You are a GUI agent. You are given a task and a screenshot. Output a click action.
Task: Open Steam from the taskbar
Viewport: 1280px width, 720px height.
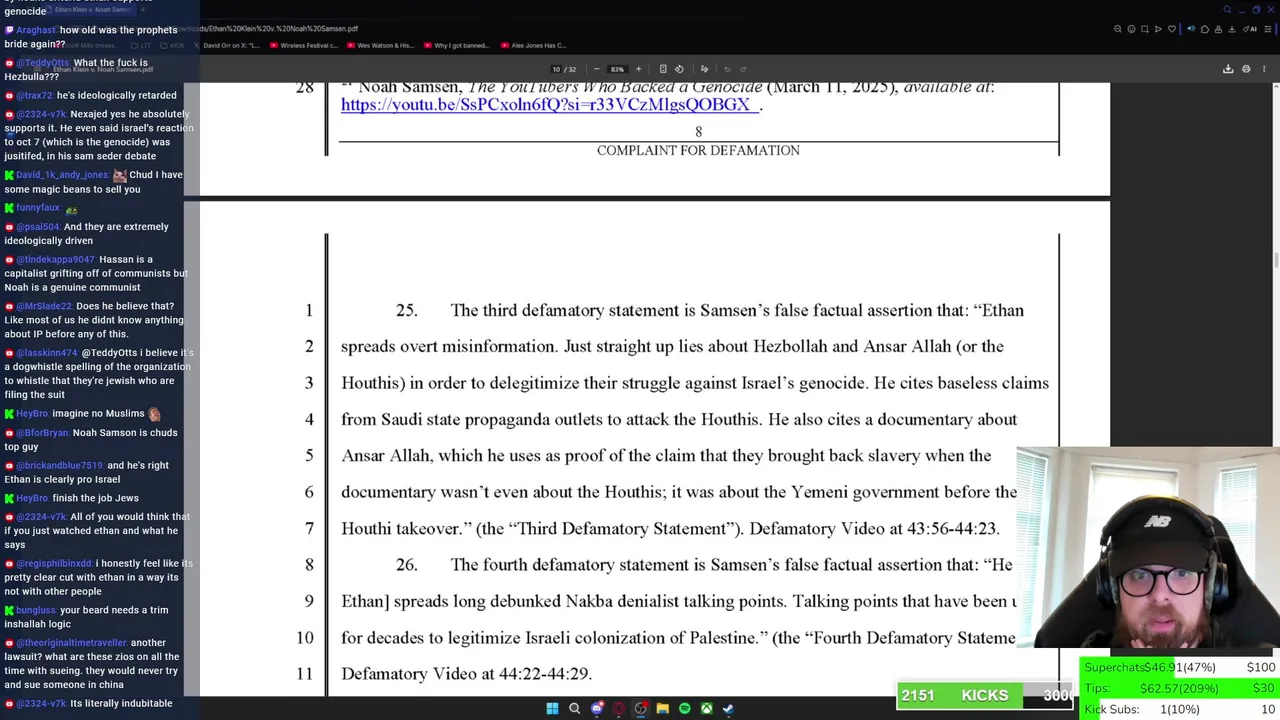(728, 709)
